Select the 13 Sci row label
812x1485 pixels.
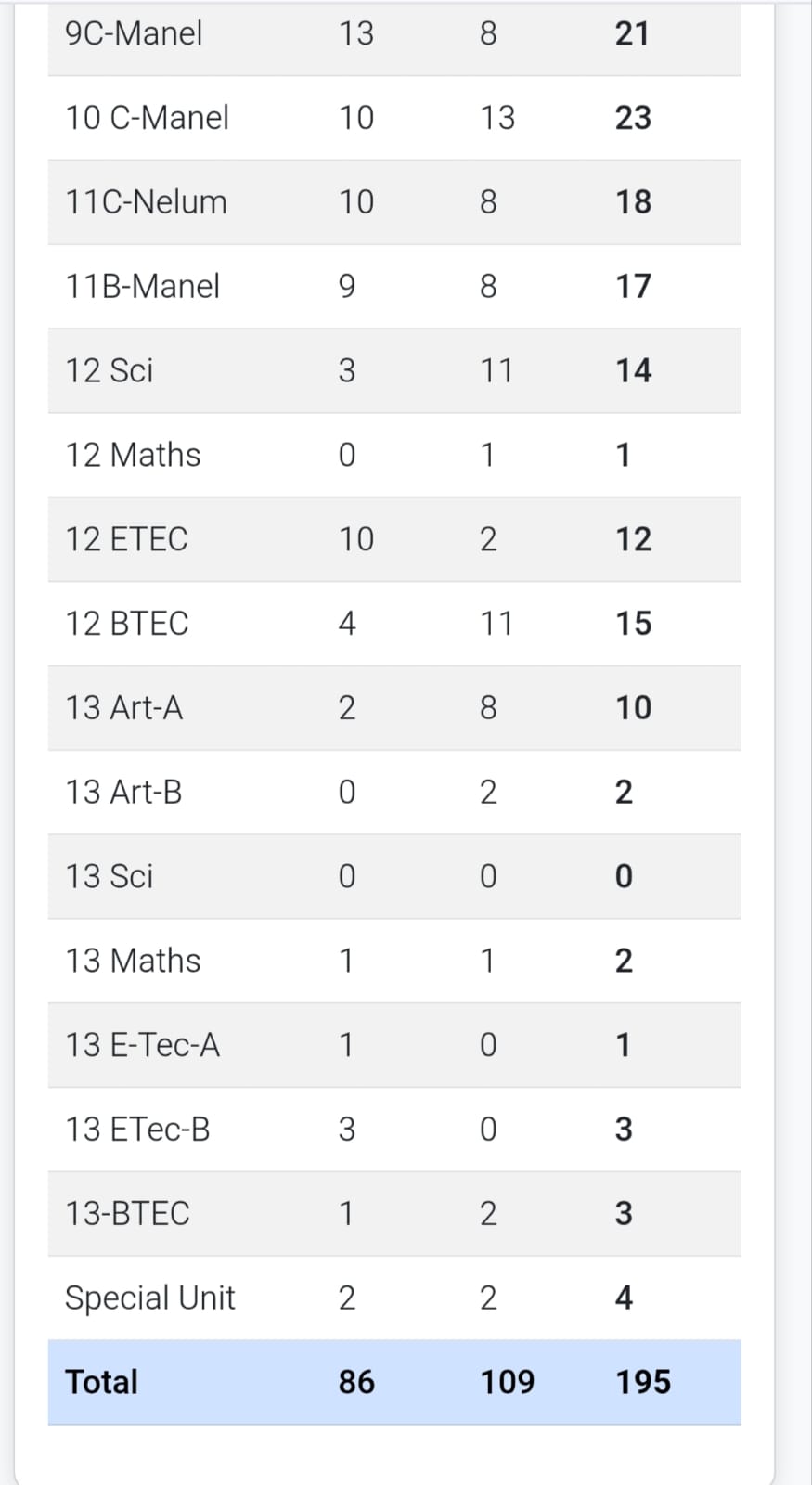pyautogui.click(x=109, y=876)
